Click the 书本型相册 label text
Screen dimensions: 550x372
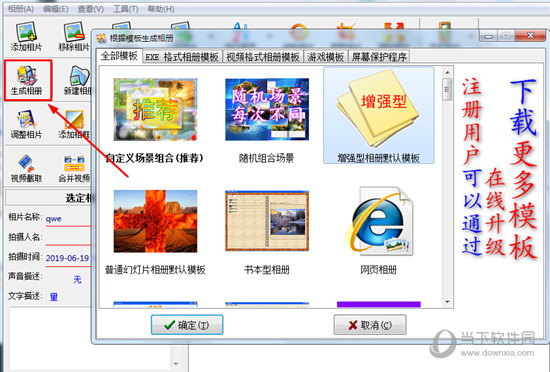tap(267, 270)
